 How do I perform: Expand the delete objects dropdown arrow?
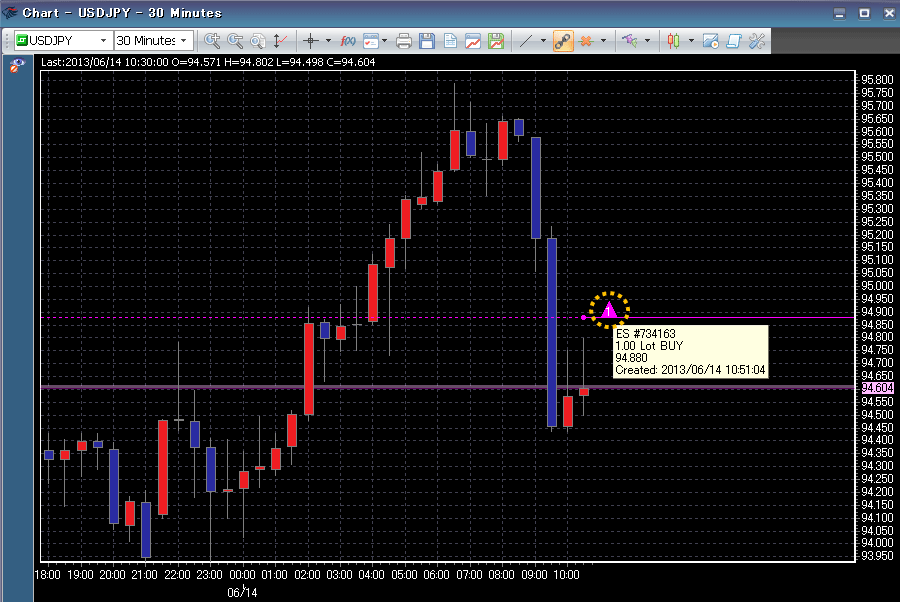[603, 41]
